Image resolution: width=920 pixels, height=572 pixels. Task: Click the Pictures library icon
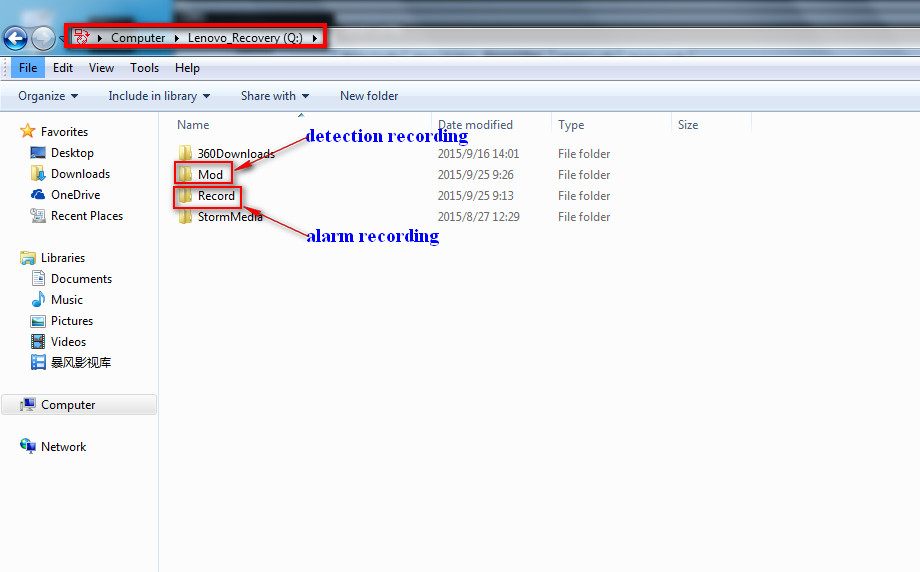(x=38, y=321)
